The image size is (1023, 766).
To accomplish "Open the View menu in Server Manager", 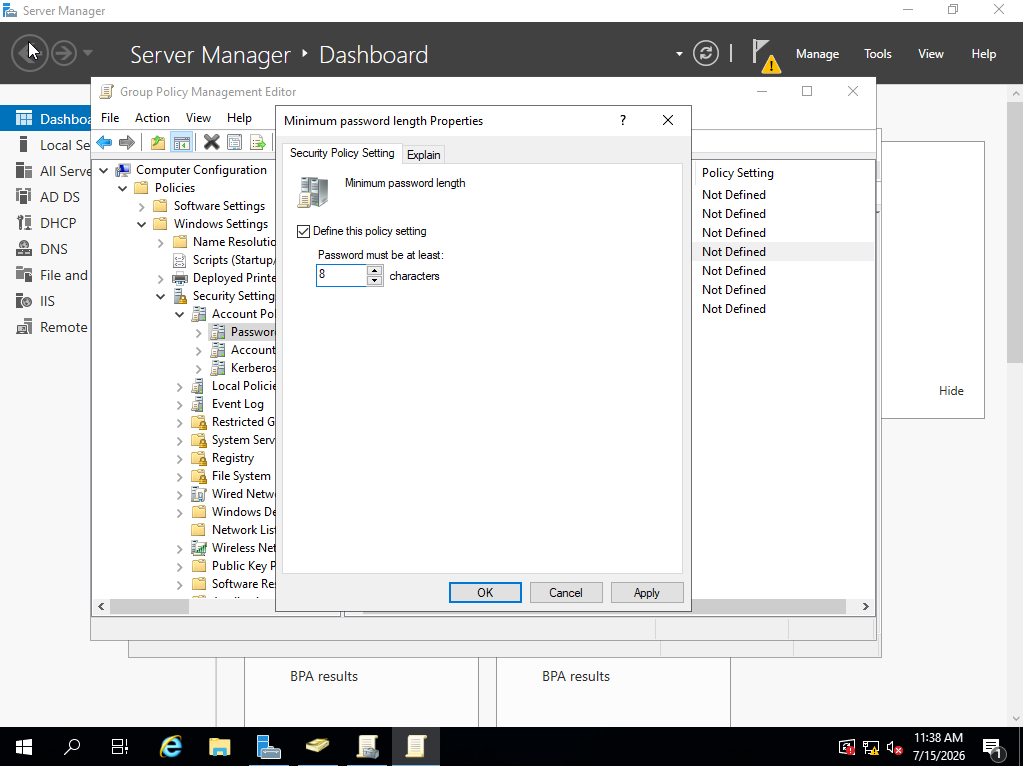I will click(930, 54).
